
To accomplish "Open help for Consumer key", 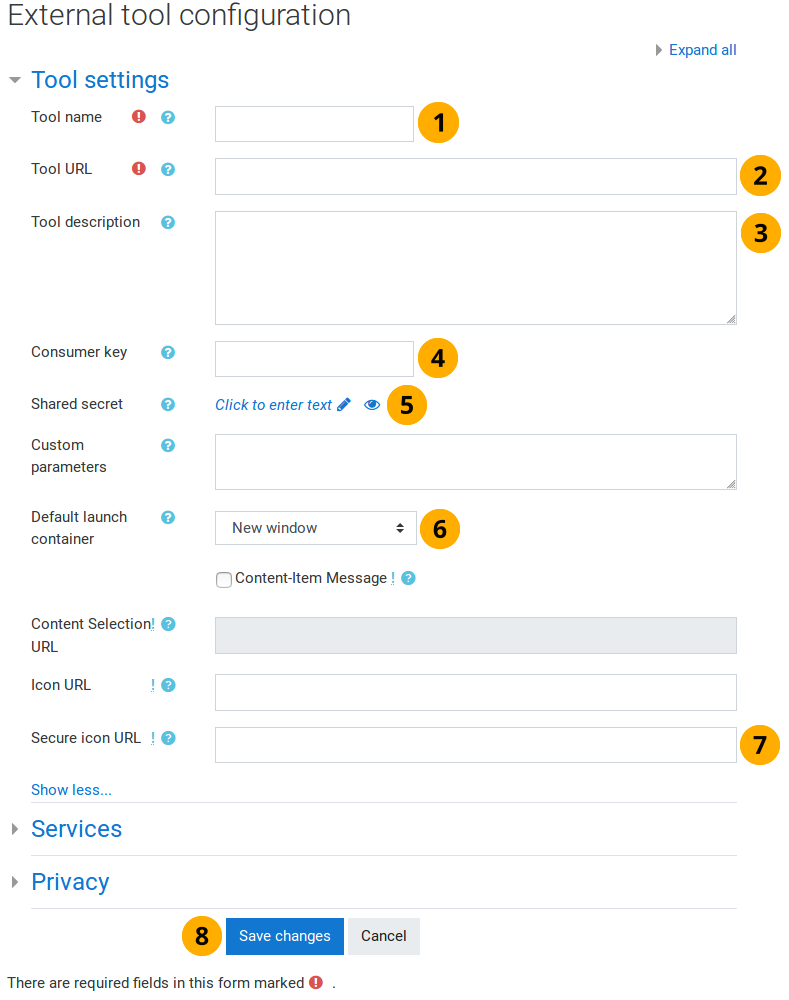I will point(168,352).
